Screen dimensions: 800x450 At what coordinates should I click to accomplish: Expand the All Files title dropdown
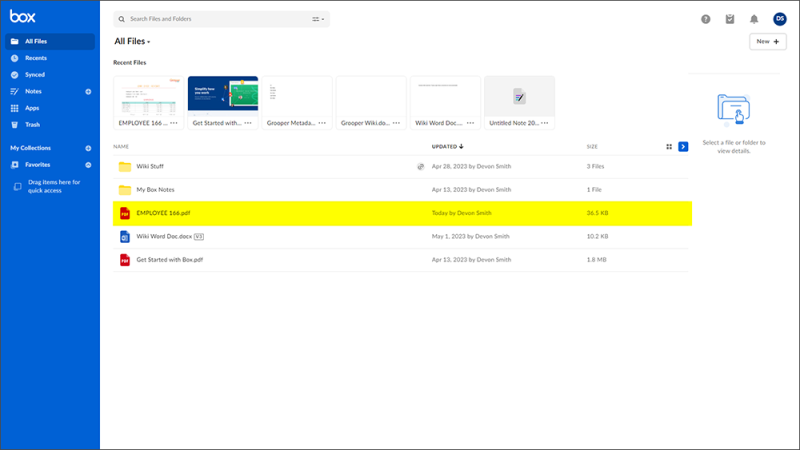click(132, 41)
